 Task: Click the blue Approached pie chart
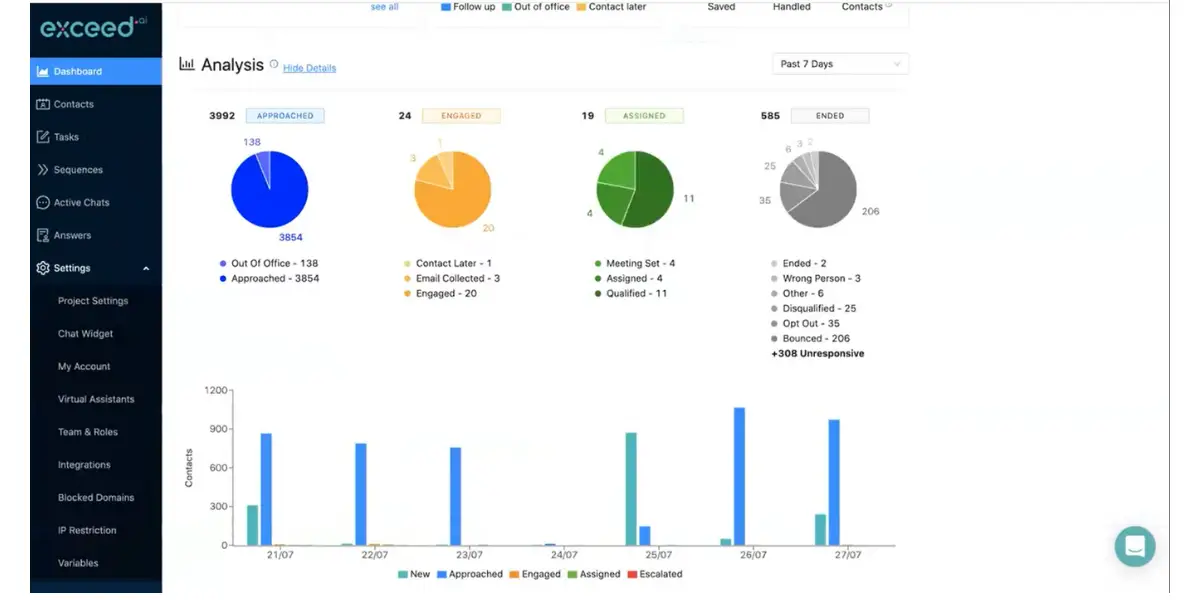(270, 190)
